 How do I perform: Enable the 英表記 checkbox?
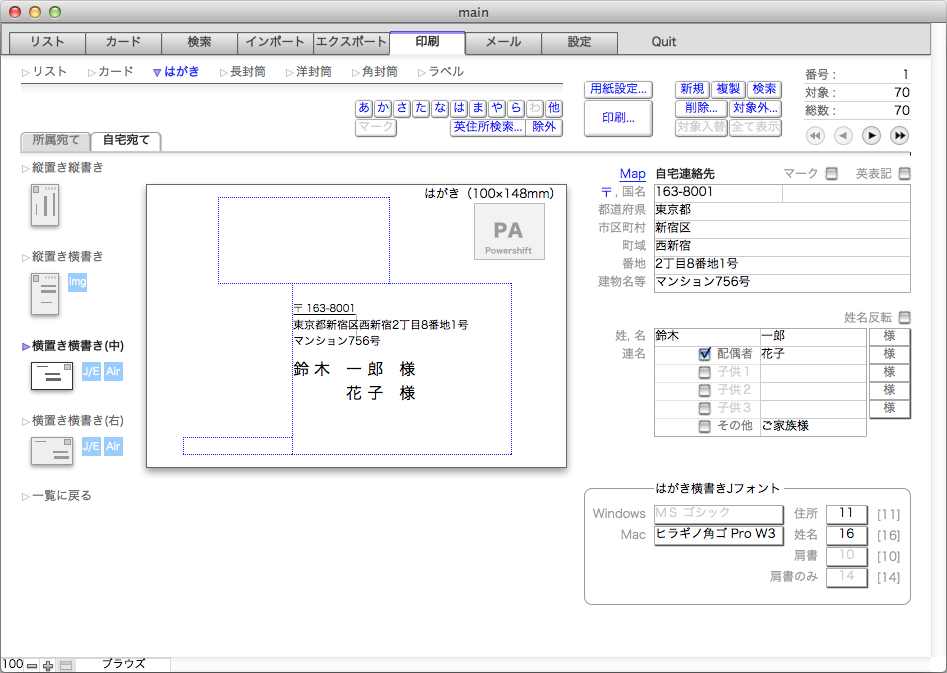point(904,174)
